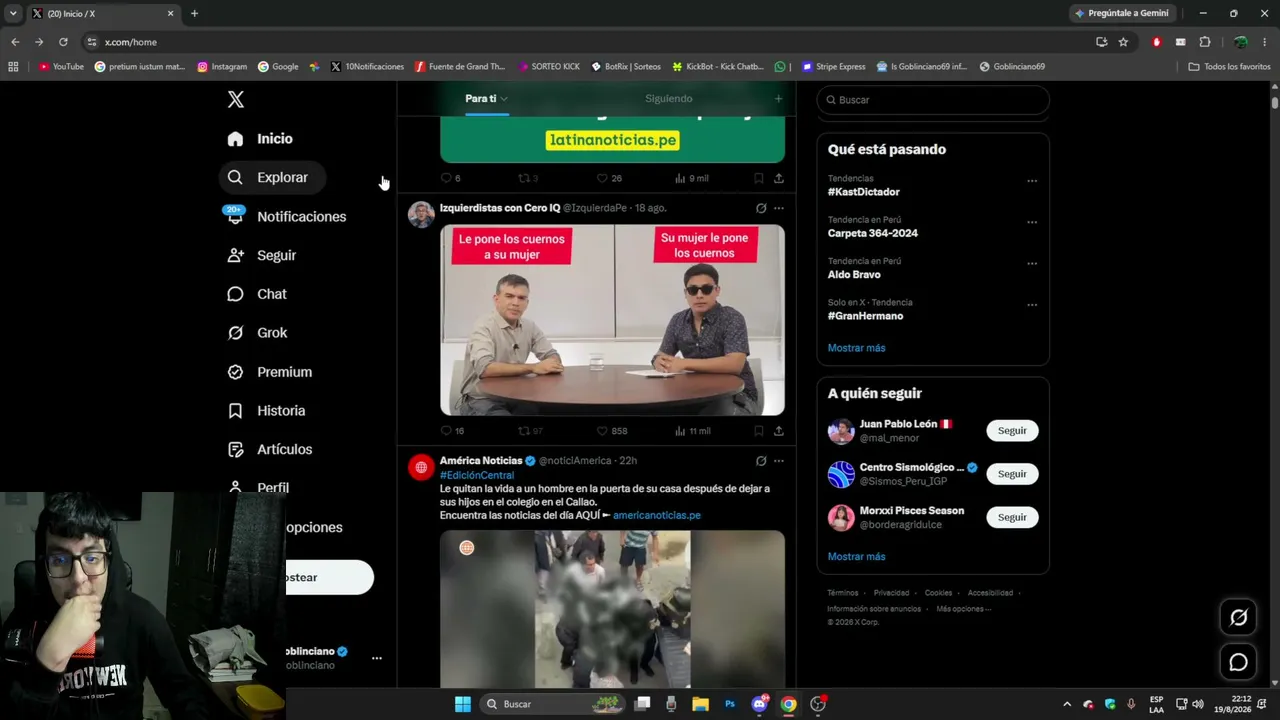
Task: Like the post with 26 likes
Action: coord(609,178)
